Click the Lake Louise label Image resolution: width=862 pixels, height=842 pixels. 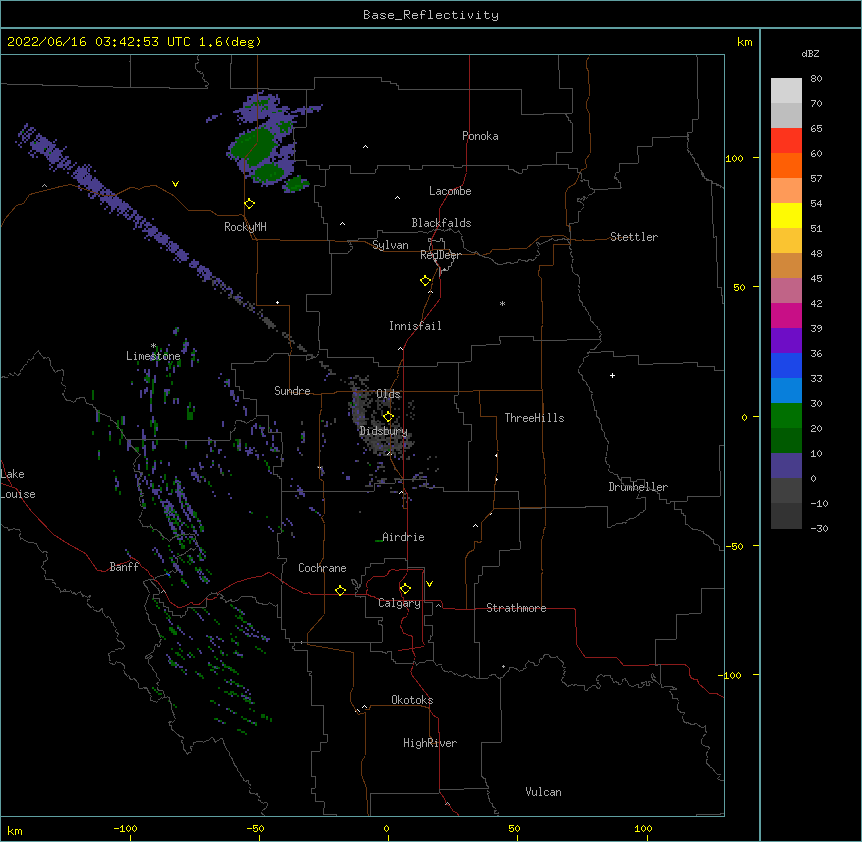tap(18, 484)
